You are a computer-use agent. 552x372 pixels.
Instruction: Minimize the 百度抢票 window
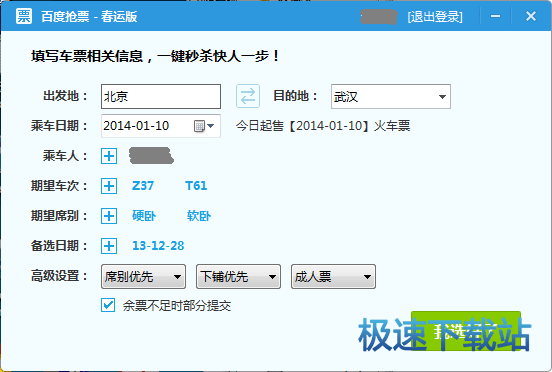496,16
